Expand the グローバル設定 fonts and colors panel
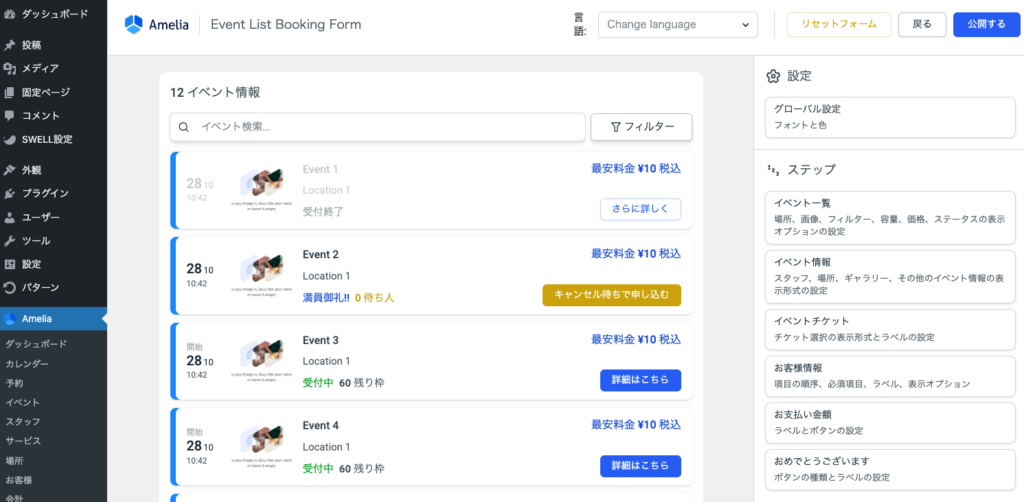This screenshot has height=502, width=1024. tap(889, 117)
